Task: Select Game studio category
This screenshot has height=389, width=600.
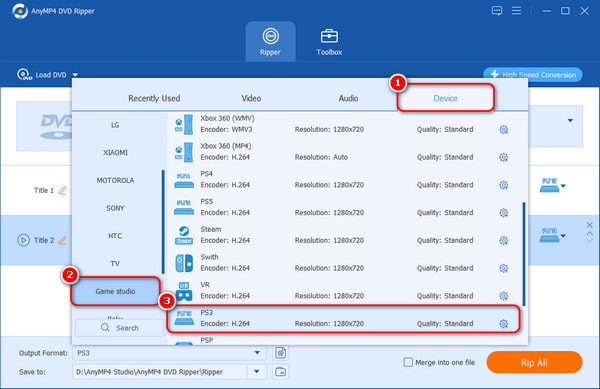Action: pyautogui.click(x=115, y=291)
